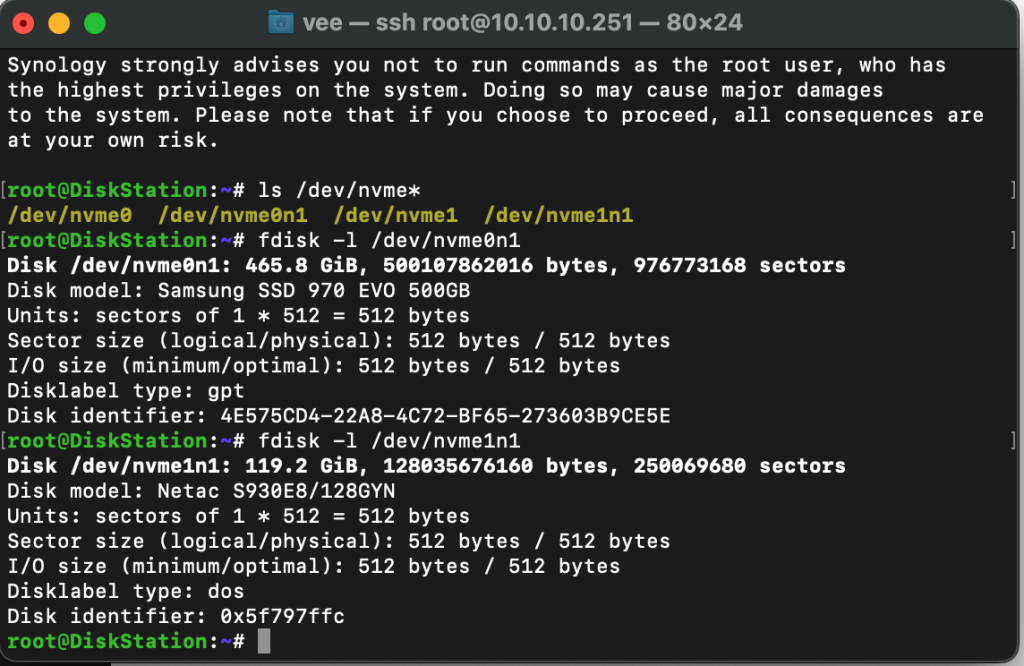1024x666 pixels.
Task: Click the /dev/nvme1 listing entry
Action: [x=396, y=215]
